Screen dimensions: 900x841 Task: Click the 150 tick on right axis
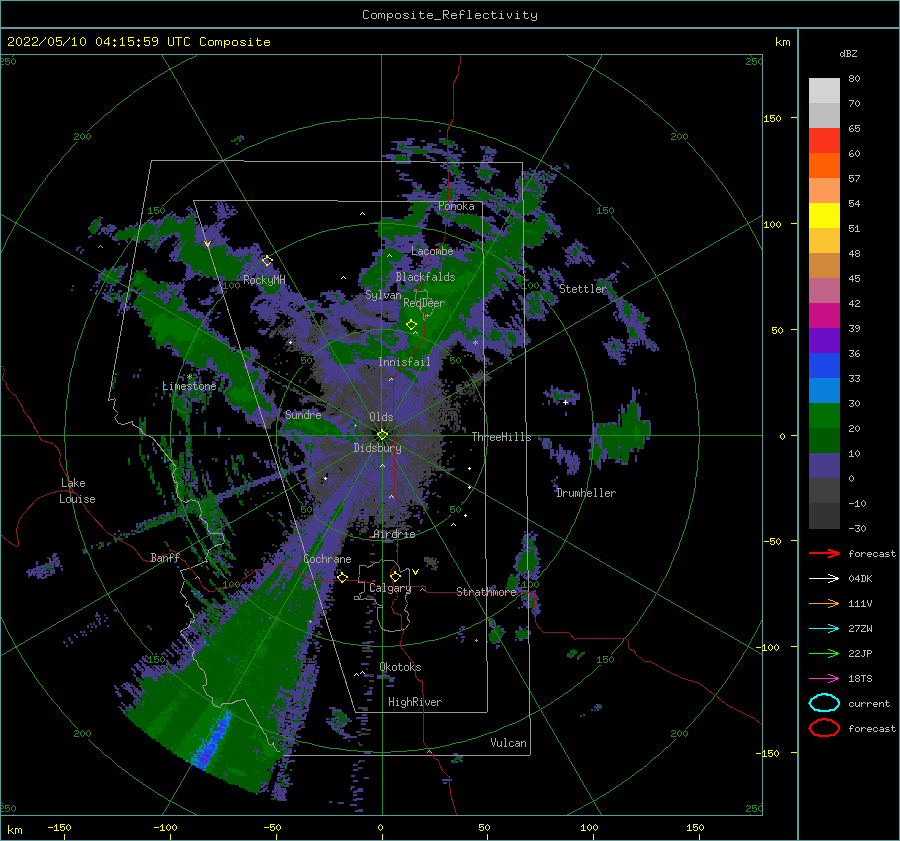[772, 118]
